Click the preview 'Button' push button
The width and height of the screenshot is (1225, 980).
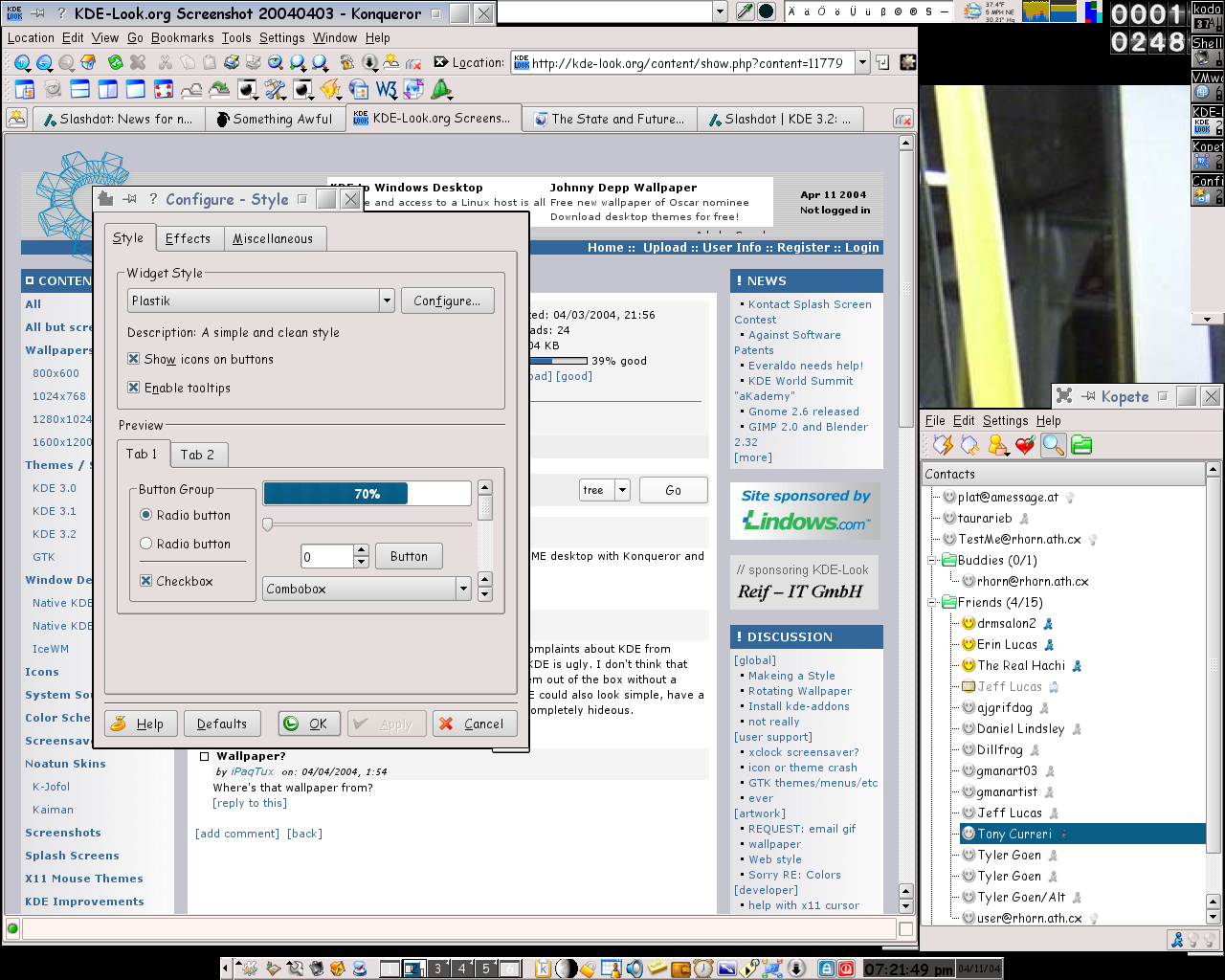coord(409,556)
